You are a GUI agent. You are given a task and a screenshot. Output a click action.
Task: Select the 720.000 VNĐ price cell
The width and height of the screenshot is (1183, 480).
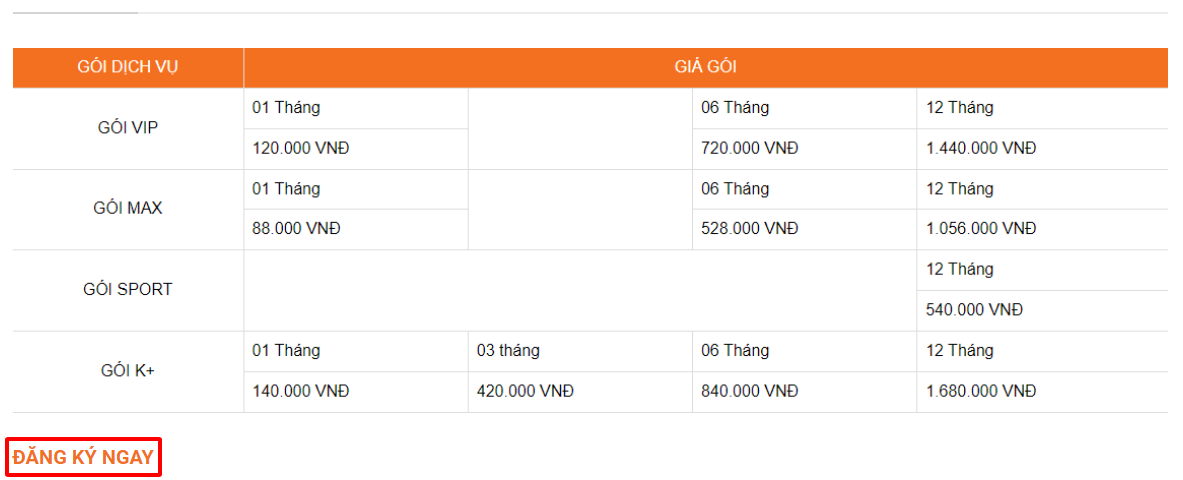(x=750, y=148)
